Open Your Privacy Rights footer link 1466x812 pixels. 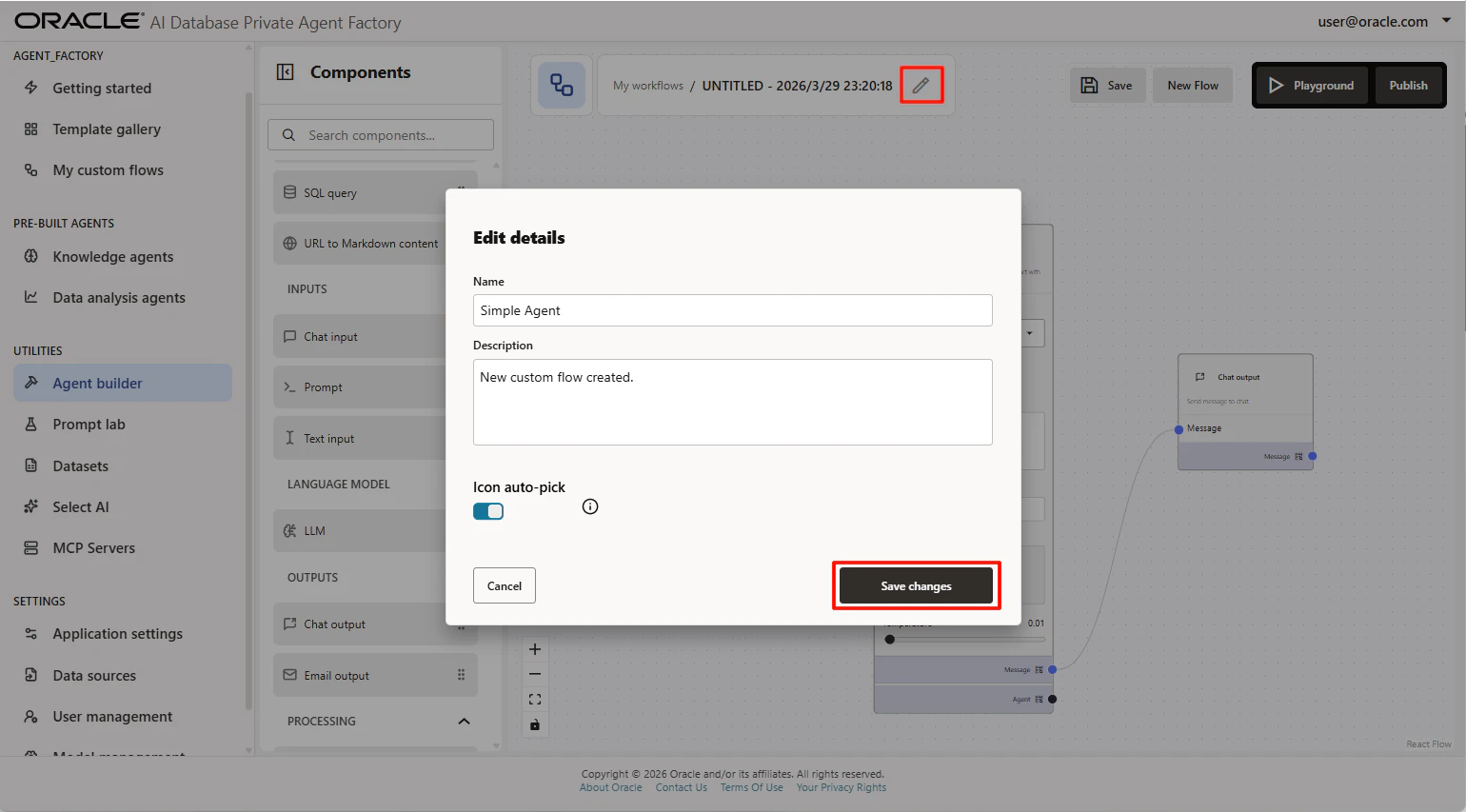[842, 787]
